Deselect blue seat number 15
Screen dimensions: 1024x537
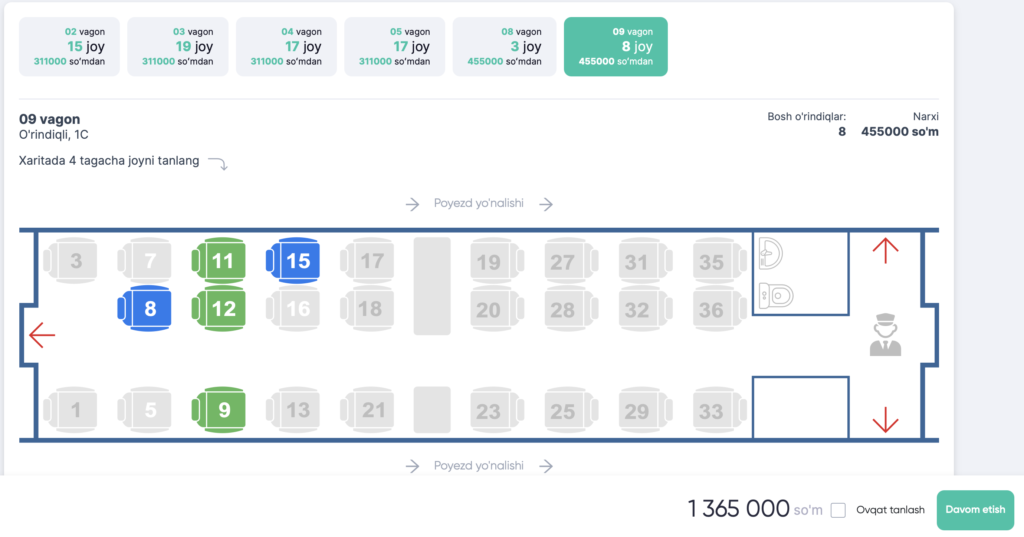pyautogui.click(x=293, y=261)
